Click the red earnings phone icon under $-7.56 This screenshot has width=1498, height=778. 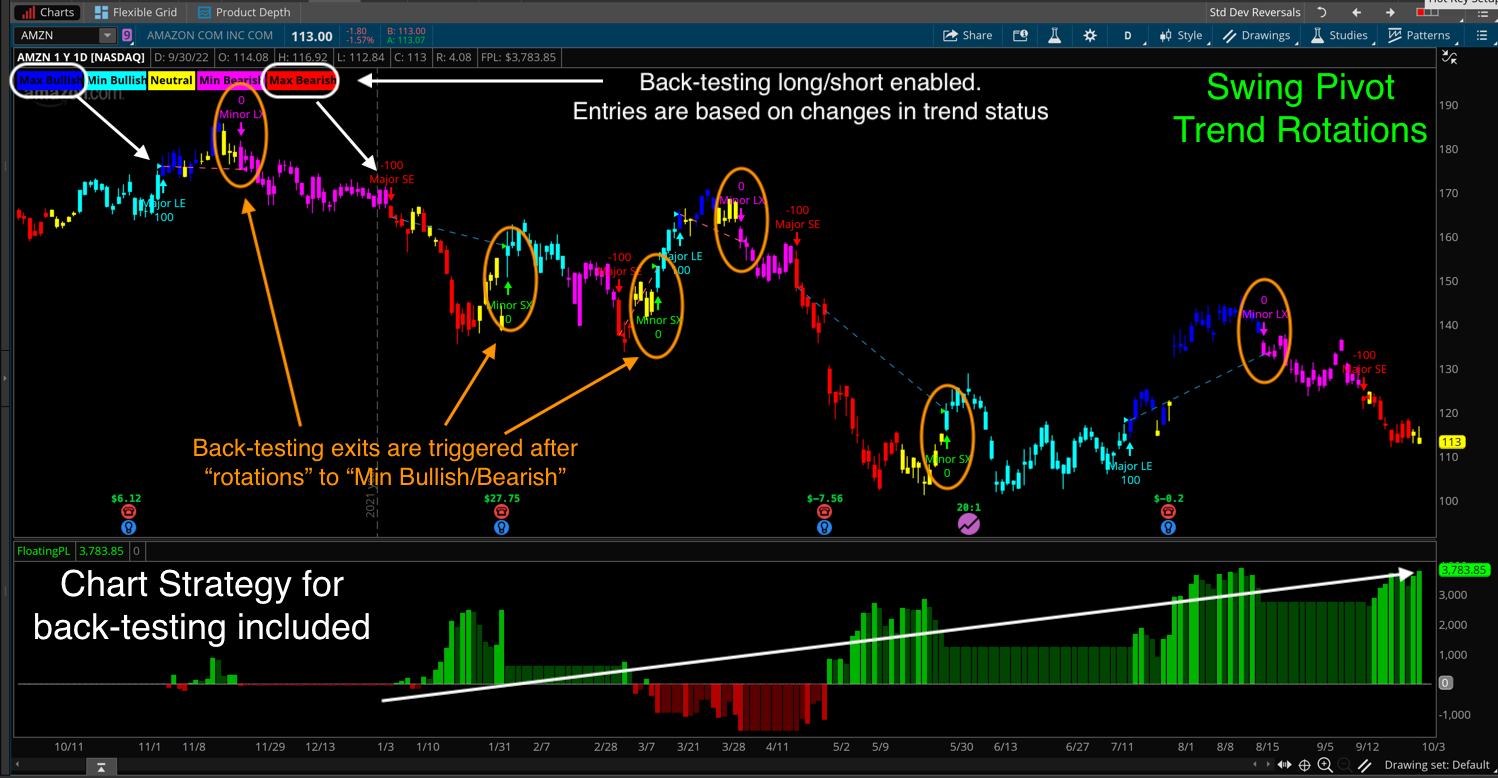[824, 511]
